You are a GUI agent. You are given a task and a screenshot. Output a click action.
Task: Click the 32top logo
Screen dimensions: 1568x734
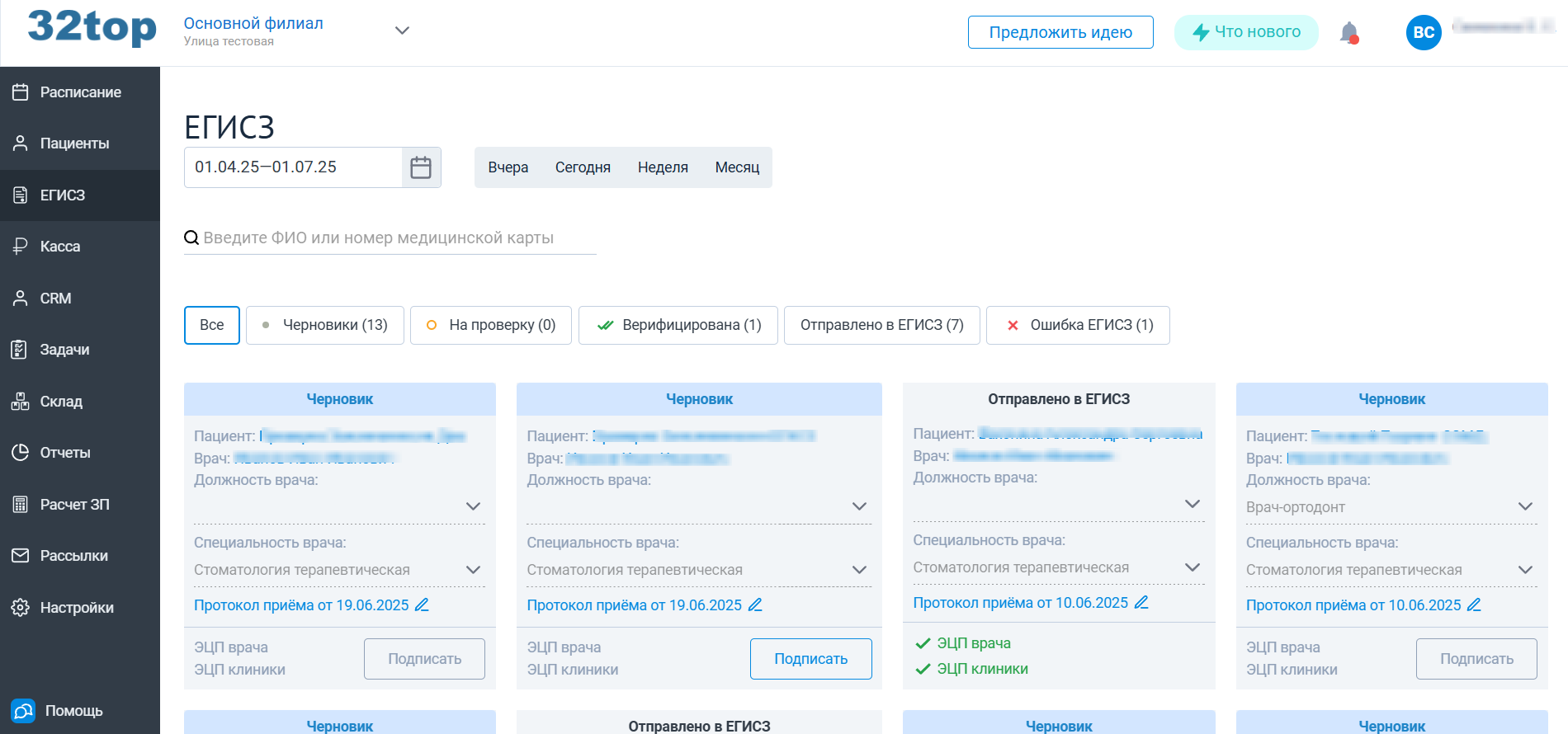tap(92, 28)
